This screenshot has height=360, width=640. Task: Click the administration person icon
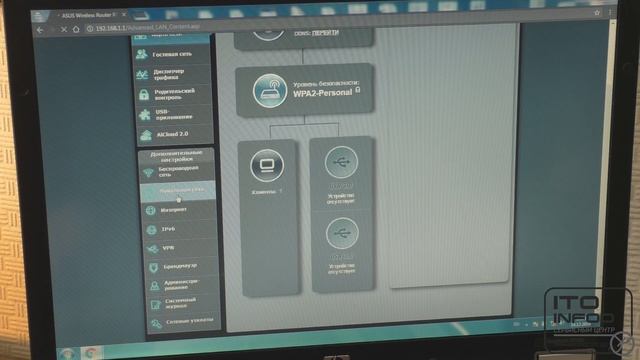pos(154,286)
